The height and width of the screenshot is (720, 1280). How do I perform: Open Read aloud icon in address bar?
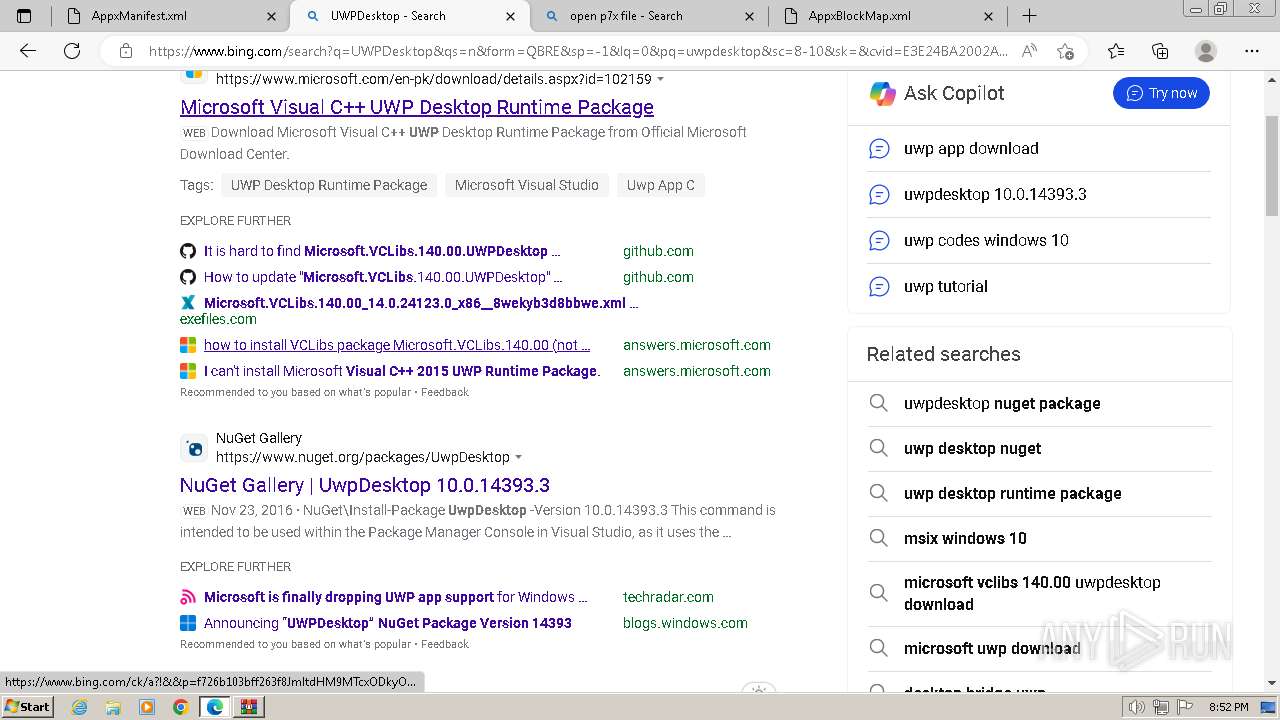[x=1029, y=51]
